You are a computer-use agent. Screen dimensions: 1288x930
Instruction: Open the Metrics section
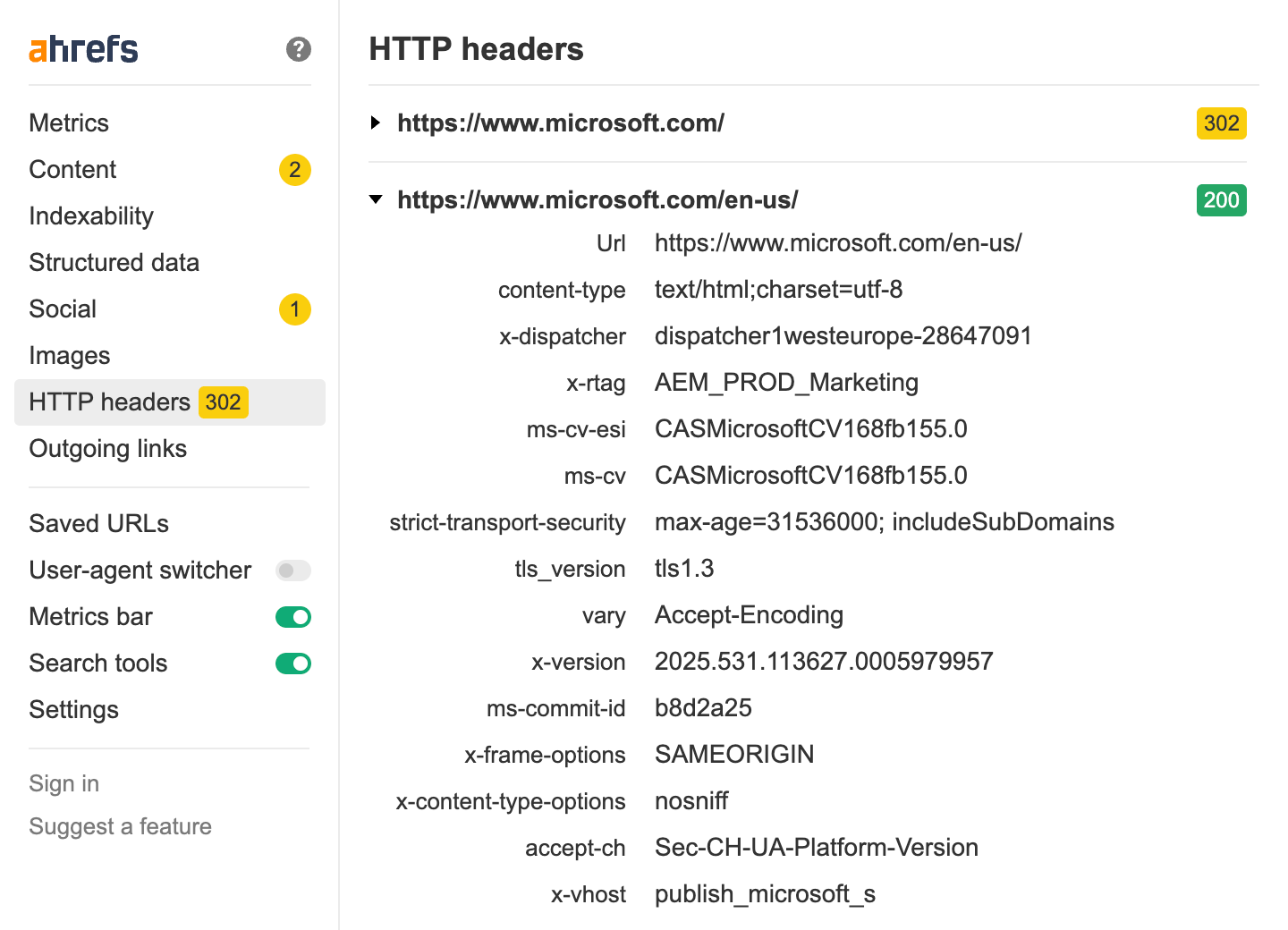click(69, 123)
